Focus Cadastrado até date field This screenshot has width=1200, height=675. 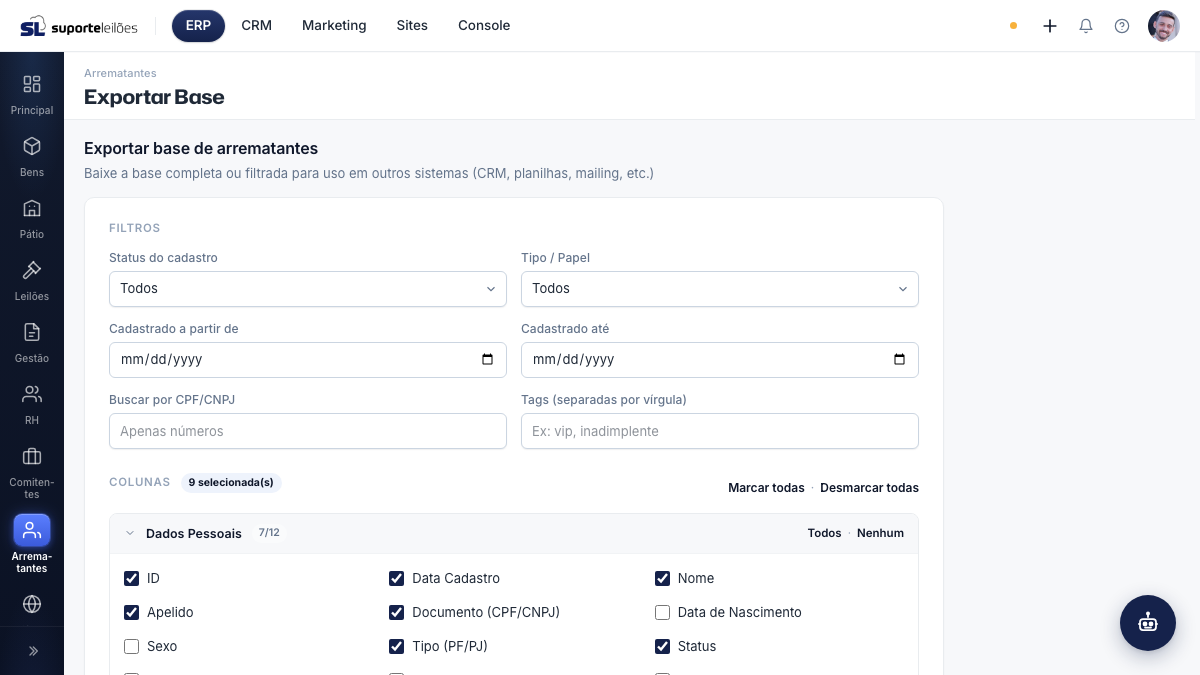720,360
